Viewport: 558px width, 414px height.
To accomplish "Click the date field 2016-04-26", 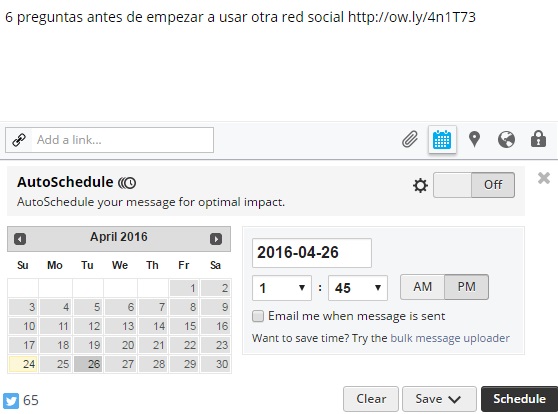I will pos(312,253).
